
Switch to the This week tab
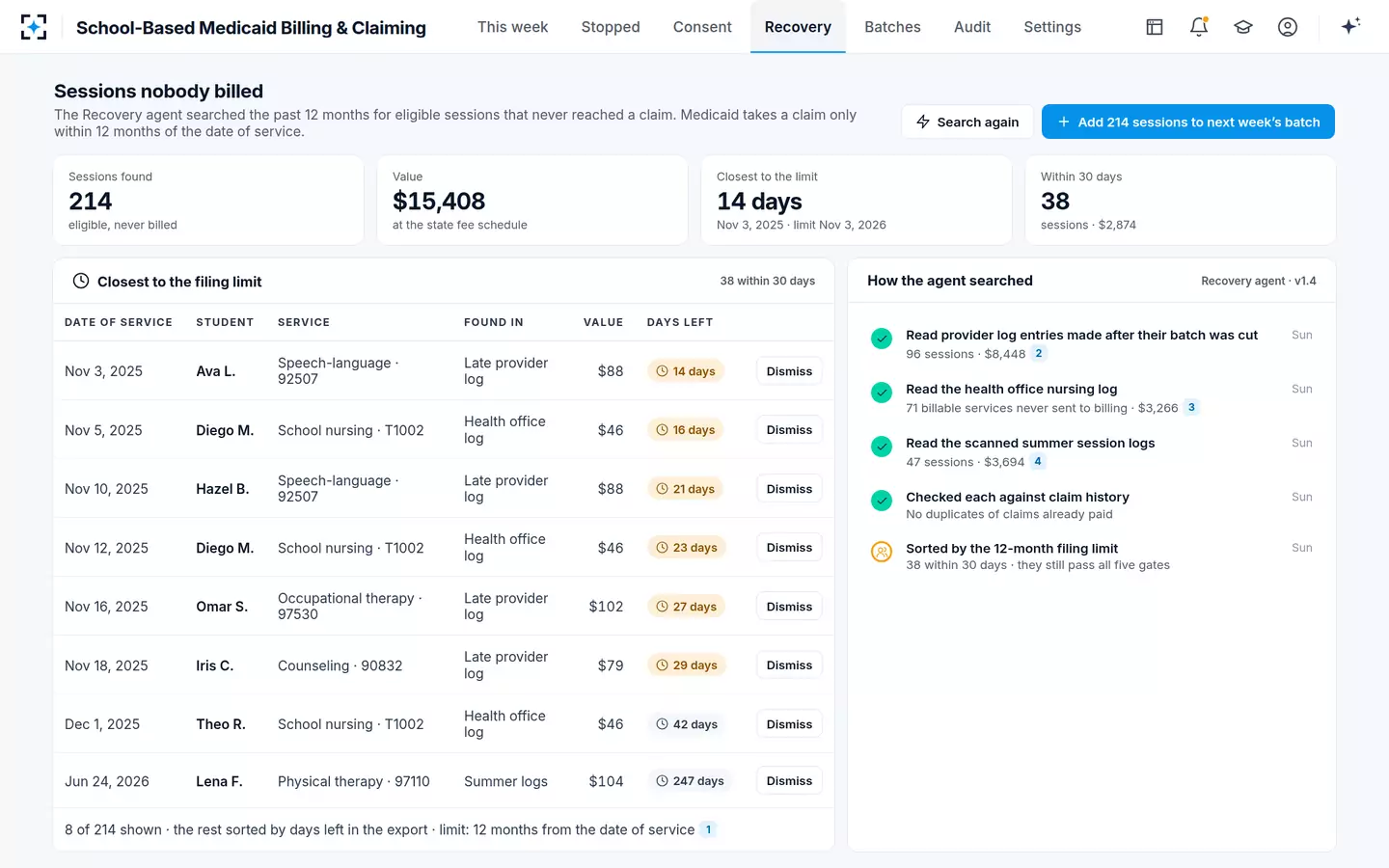(512, 27)
